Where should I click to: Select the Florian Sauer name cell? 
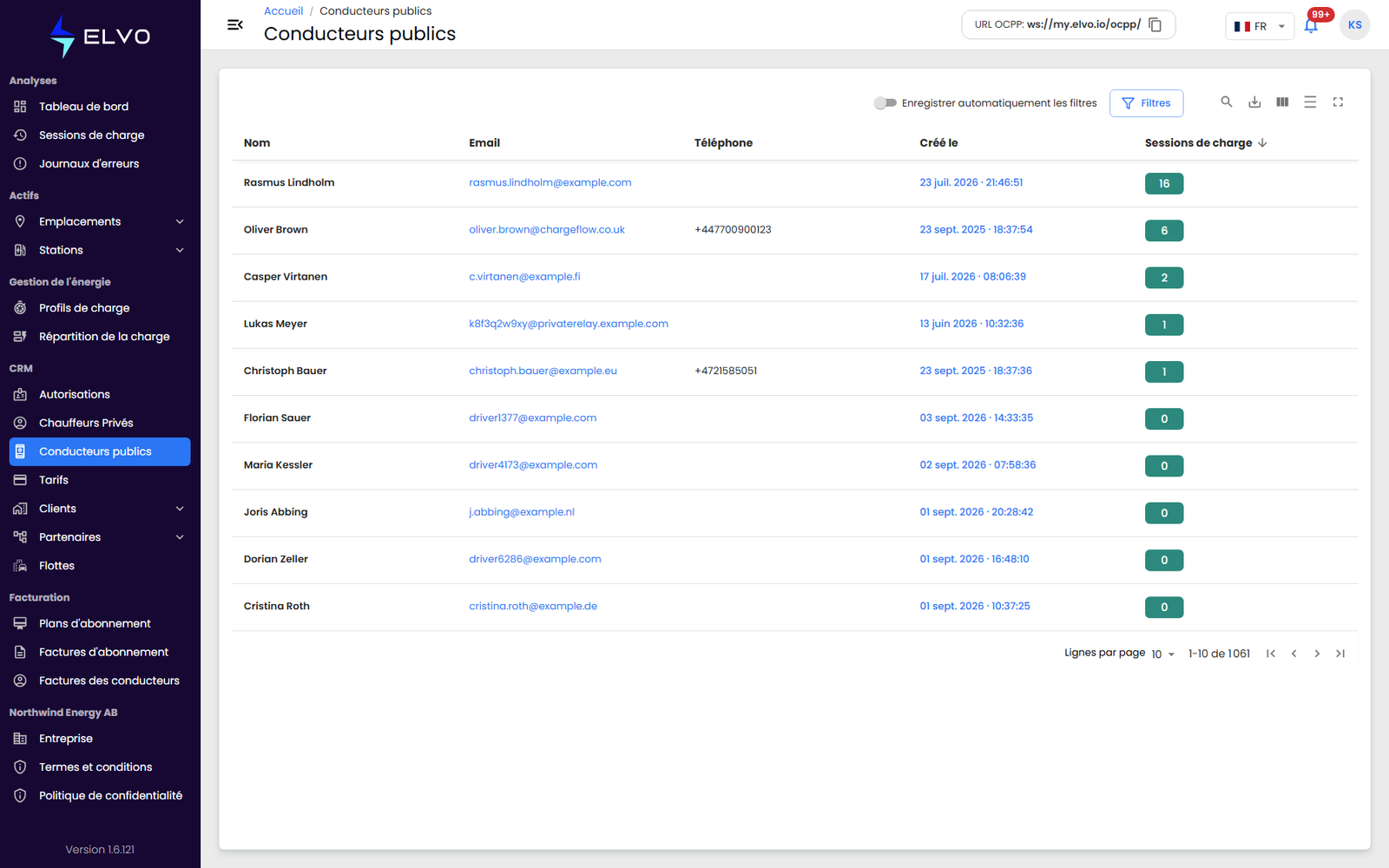point(277,418)
